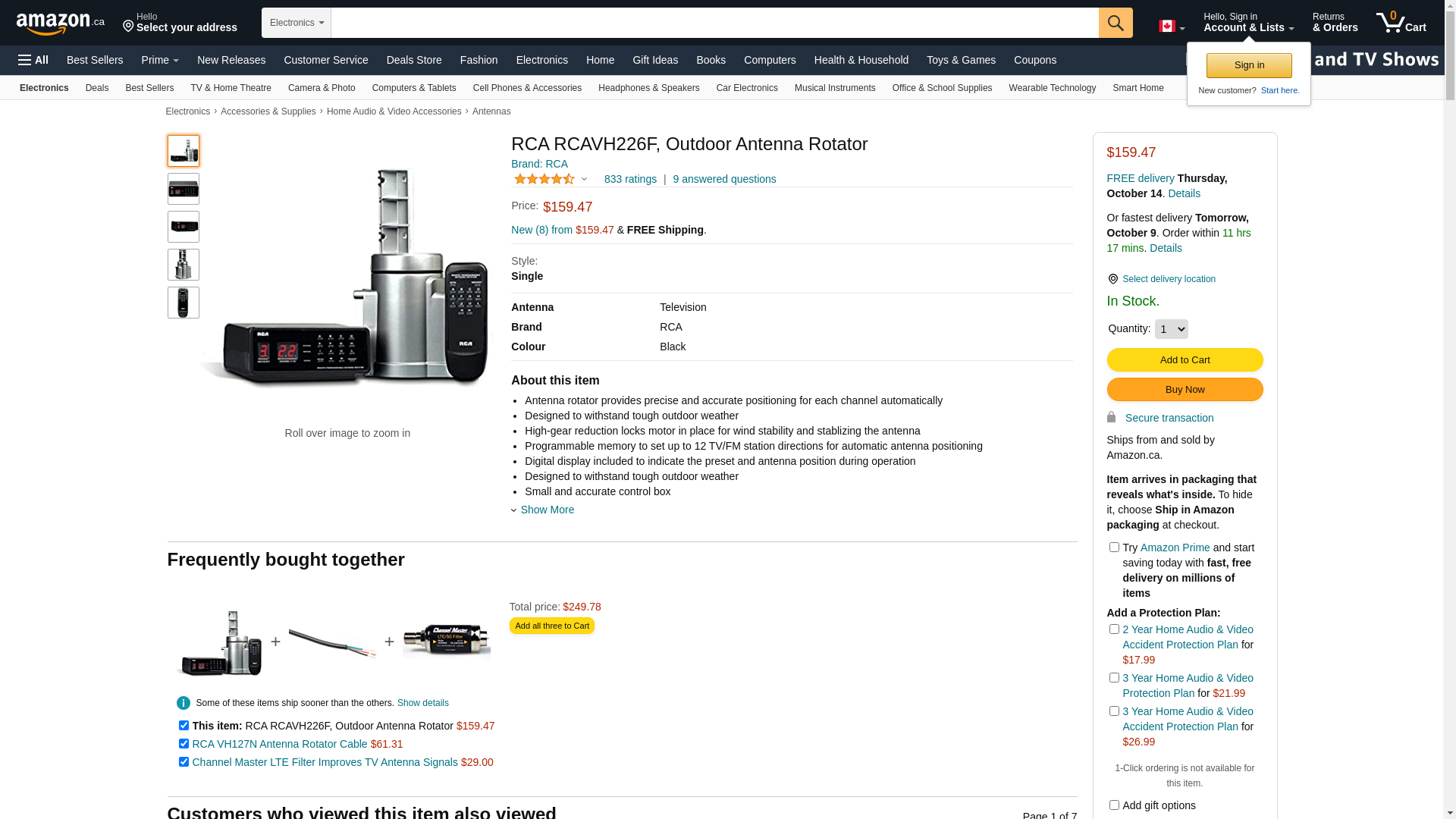Image resolution: width=1456 pixels, height=819 pixels.
Task: Click the star rating icon row
Action: [544, 180]
